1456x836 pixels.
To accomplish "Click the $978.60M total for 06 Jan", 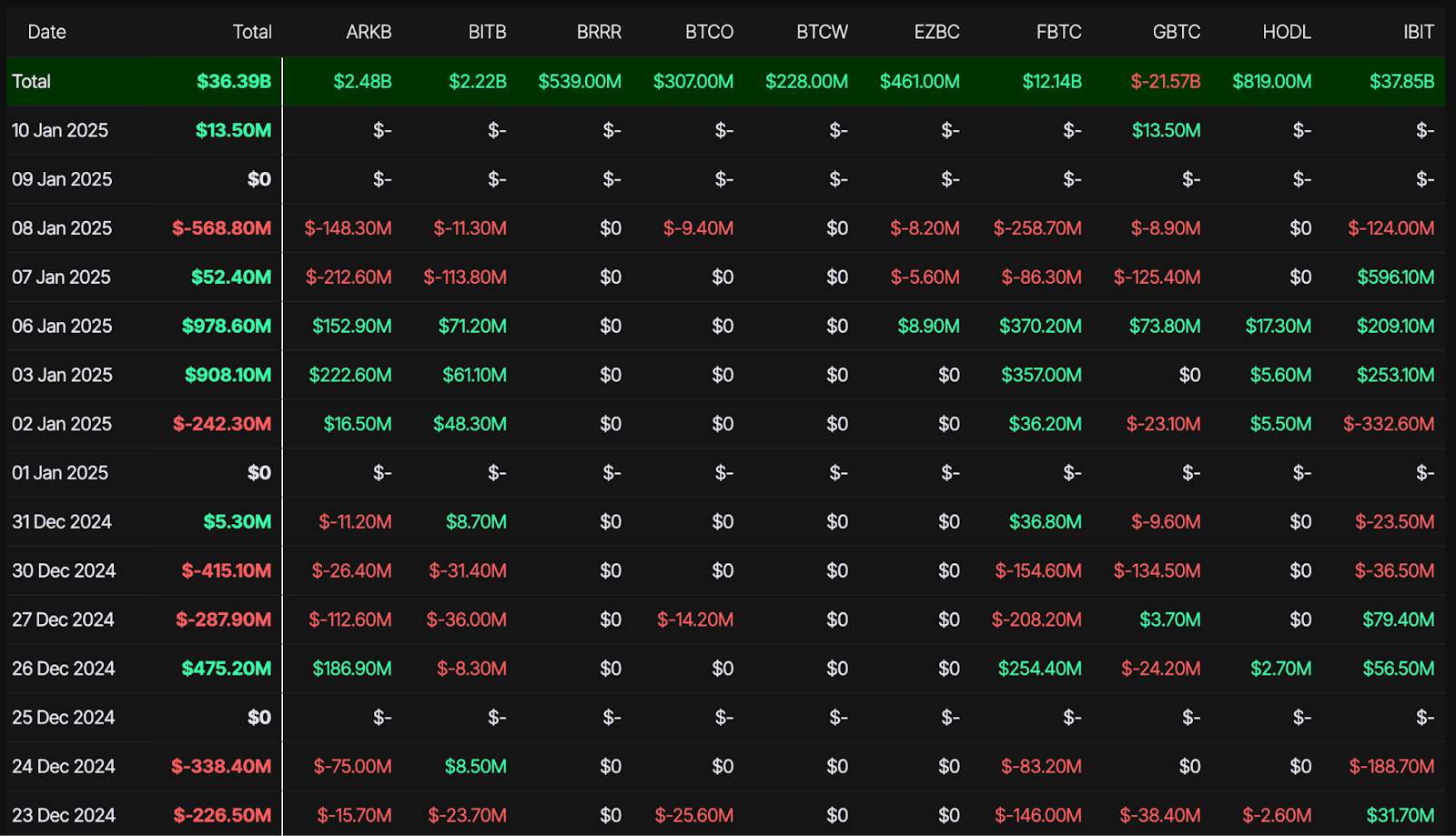I will [x=226, y=326].
